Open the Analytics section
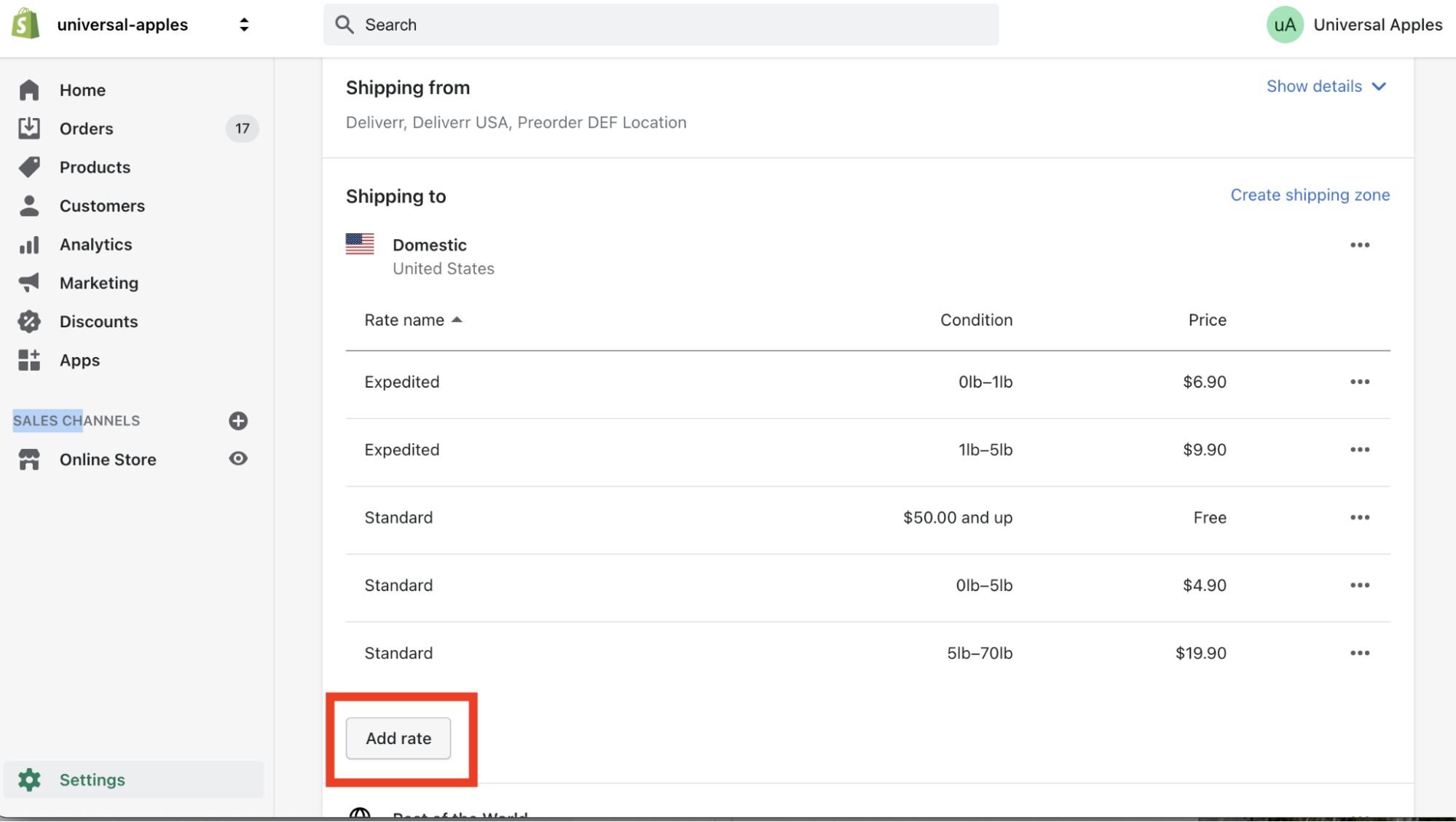 tap(95, 244)
